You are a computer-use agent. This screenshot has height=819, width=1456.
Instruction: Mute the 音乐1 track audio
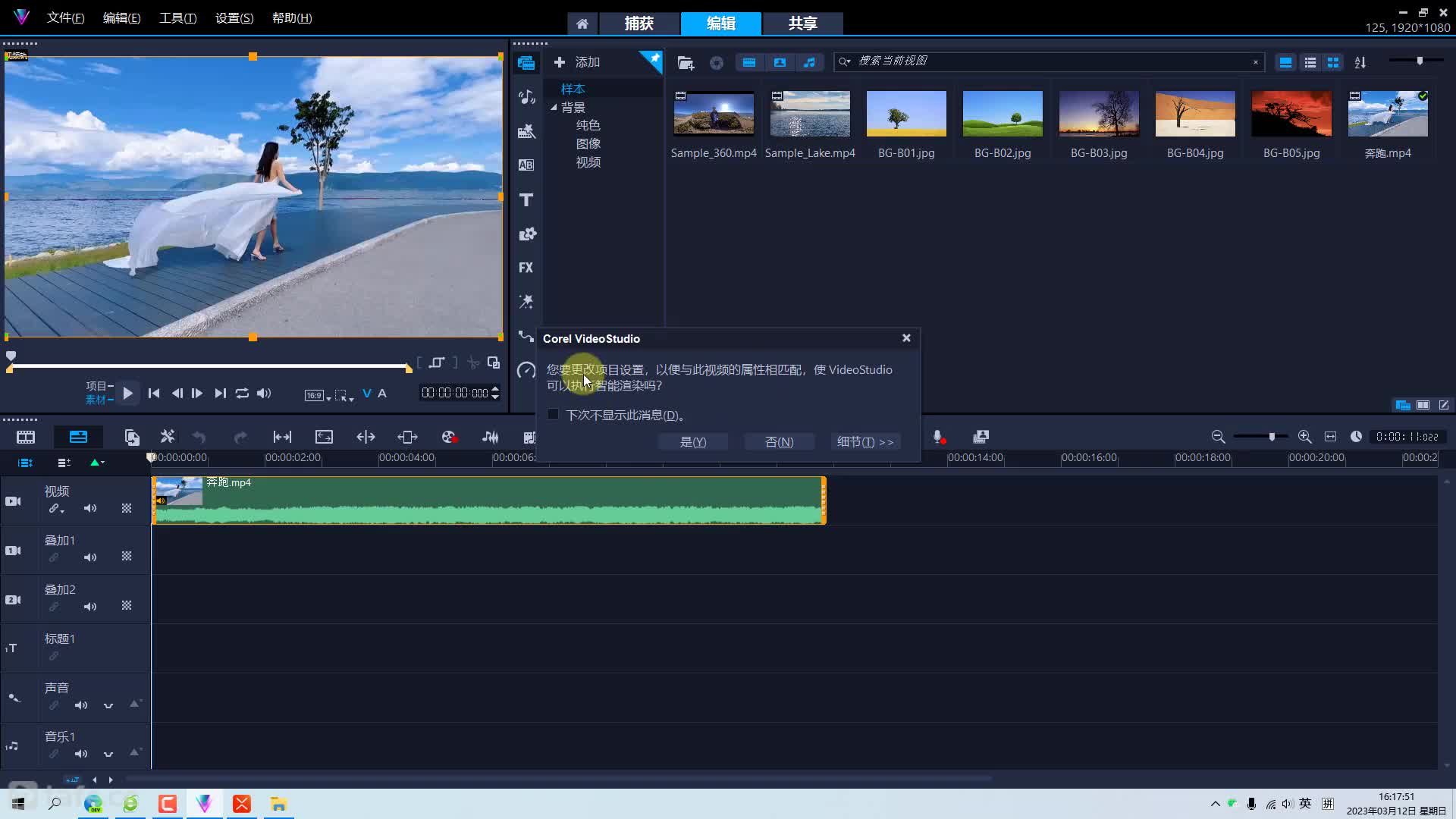point(81,754)
